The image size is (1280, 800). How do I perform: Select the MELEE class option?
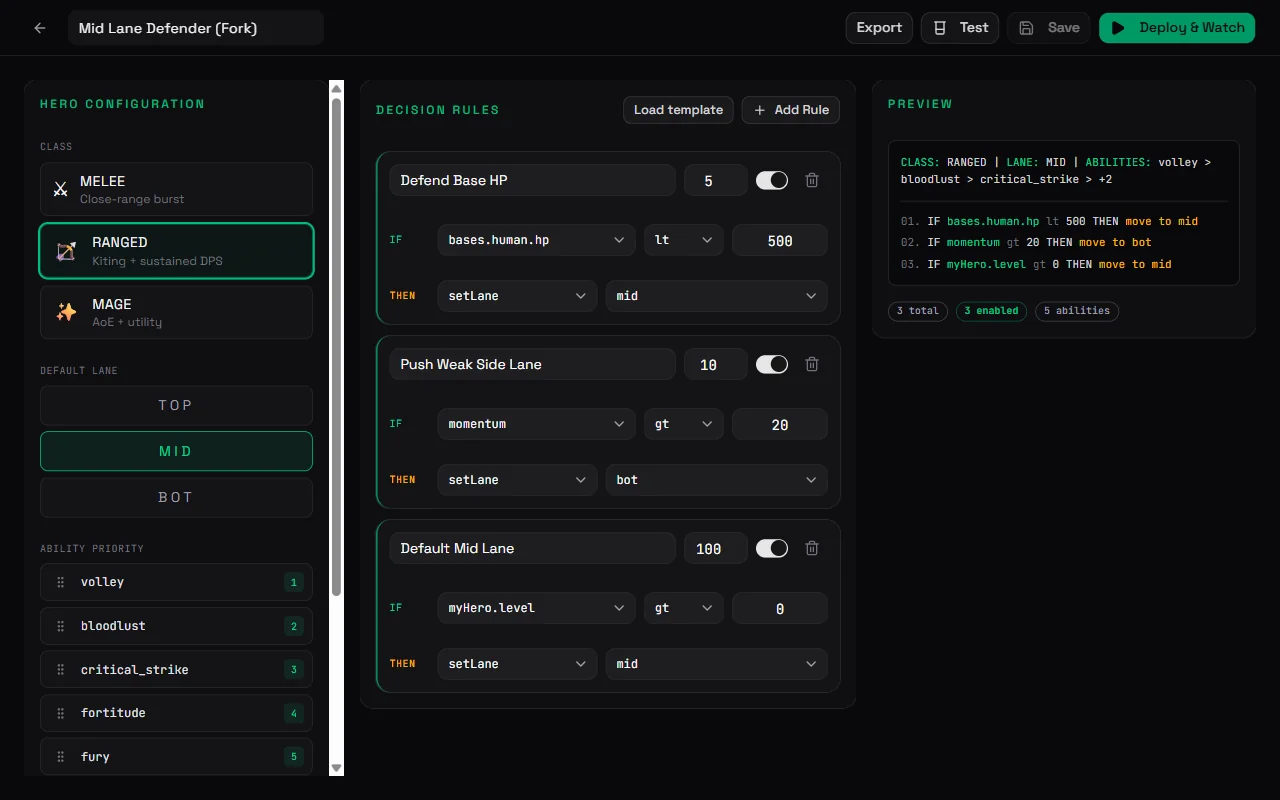coord(176,189)
